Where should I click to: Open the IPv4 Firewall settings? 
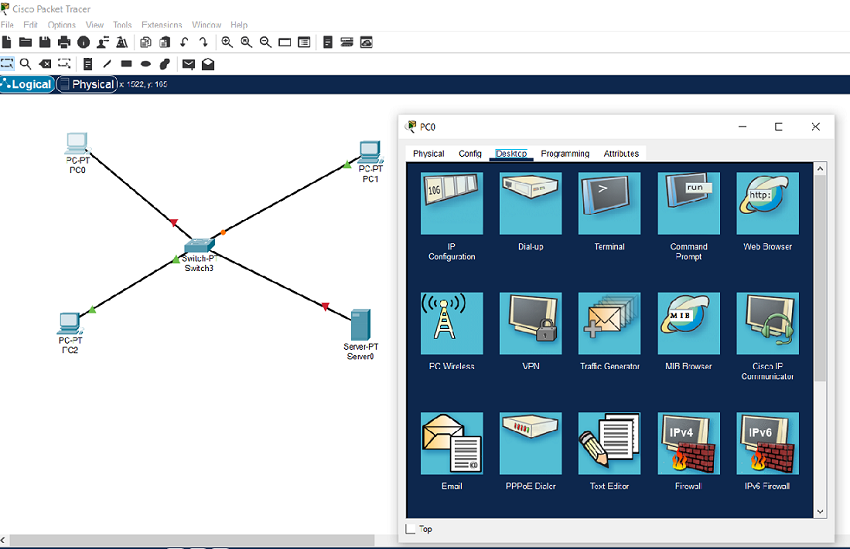(x=688, y=443)
